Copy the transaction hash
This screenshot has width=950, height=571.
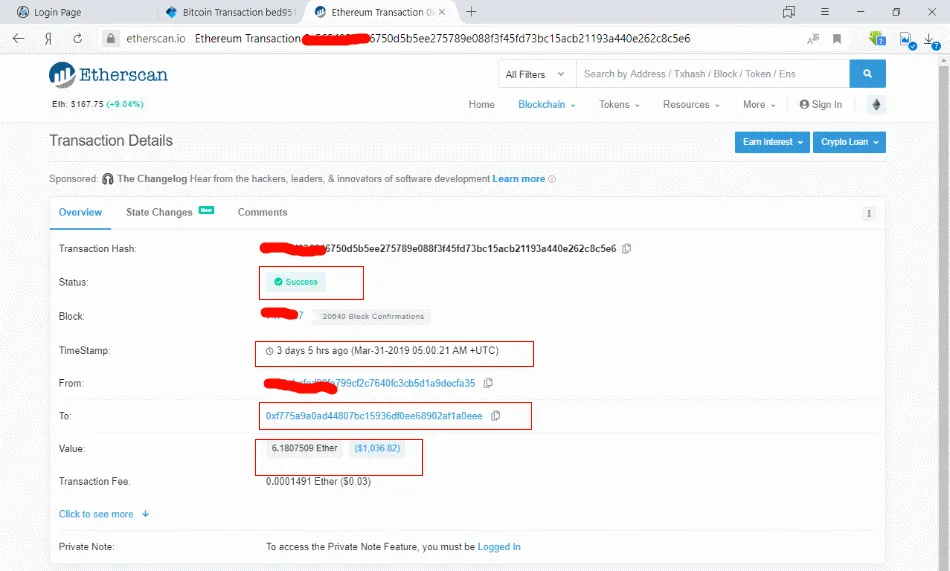point(626,249)
